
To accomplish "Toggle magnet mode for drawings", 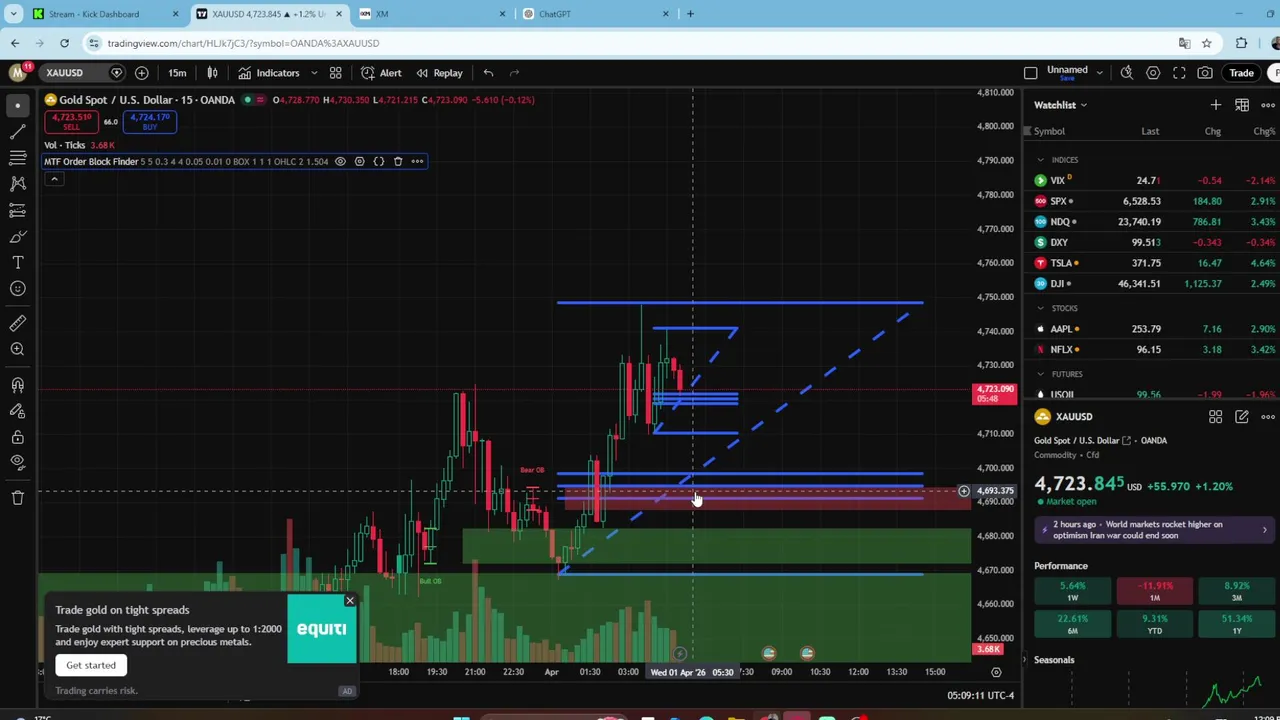I will tap(17, 385).
